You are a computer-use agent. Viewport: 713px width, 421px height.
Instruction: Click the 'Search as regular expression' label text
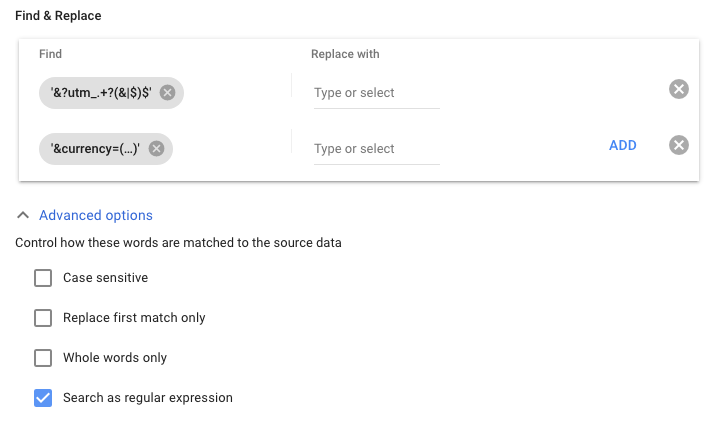tap(148, 398)
